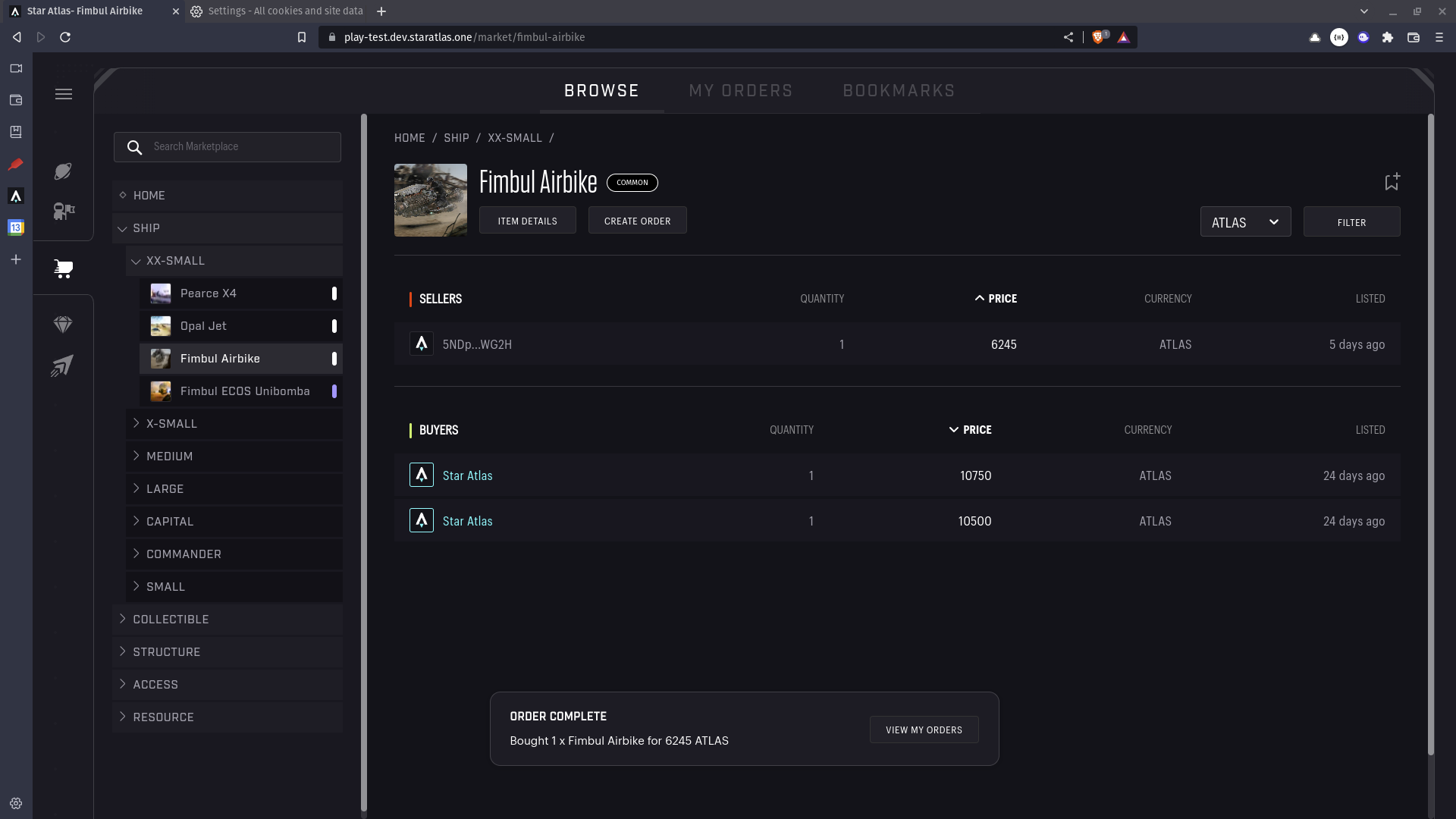Viewport: 1456px width, 819px height.
Task: Open the FILTER button
Action: [x=1351, y=222]
